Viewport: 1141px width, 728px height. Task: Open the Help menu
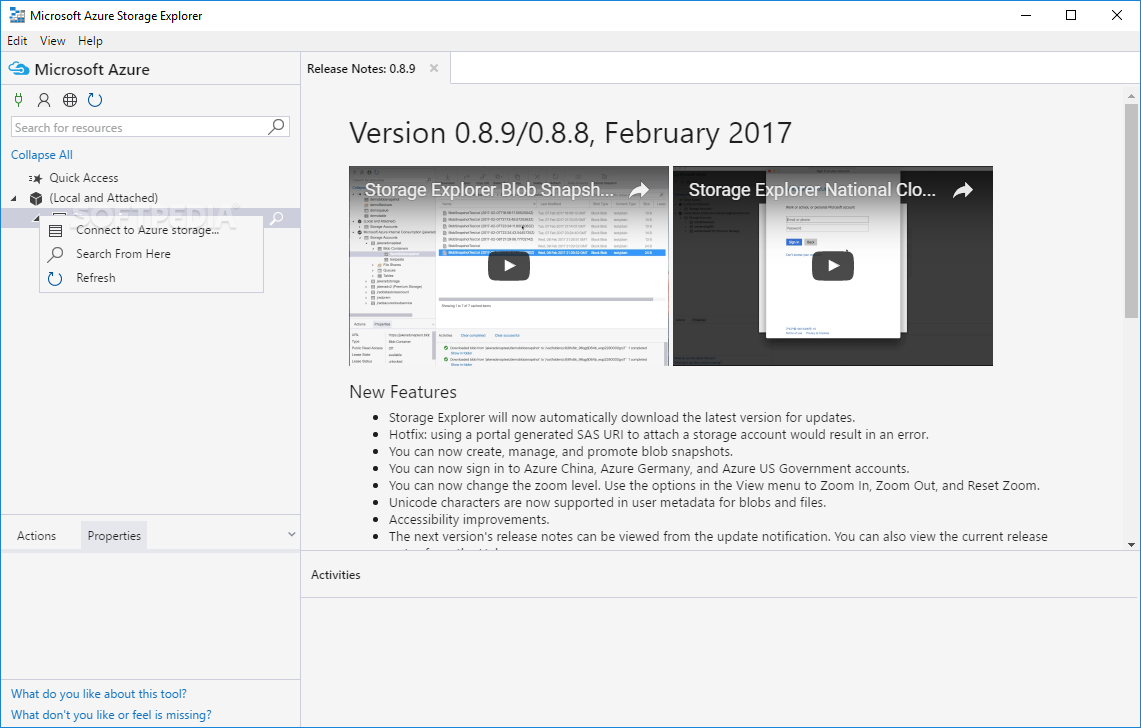pyautogui.click(x=90, y=41)
